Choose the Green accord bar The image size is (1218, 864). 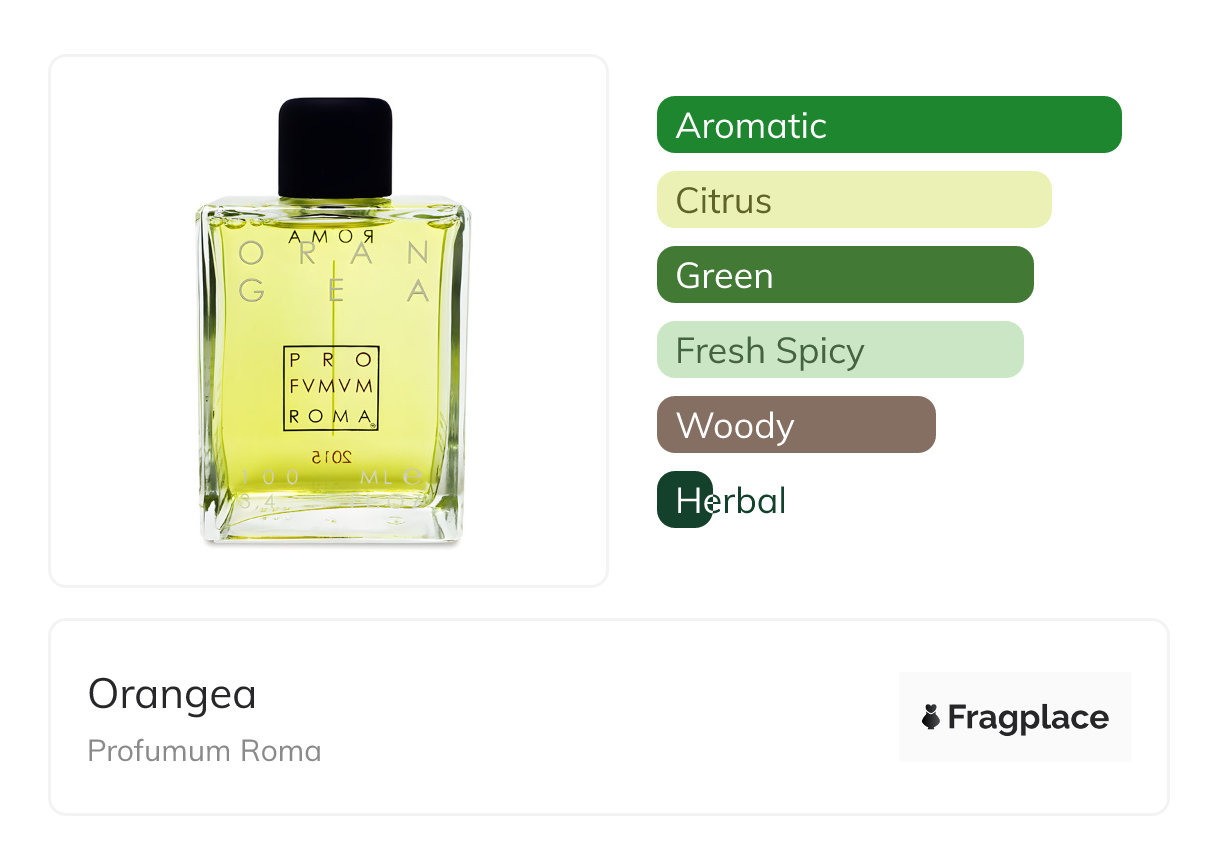[845, 275]
